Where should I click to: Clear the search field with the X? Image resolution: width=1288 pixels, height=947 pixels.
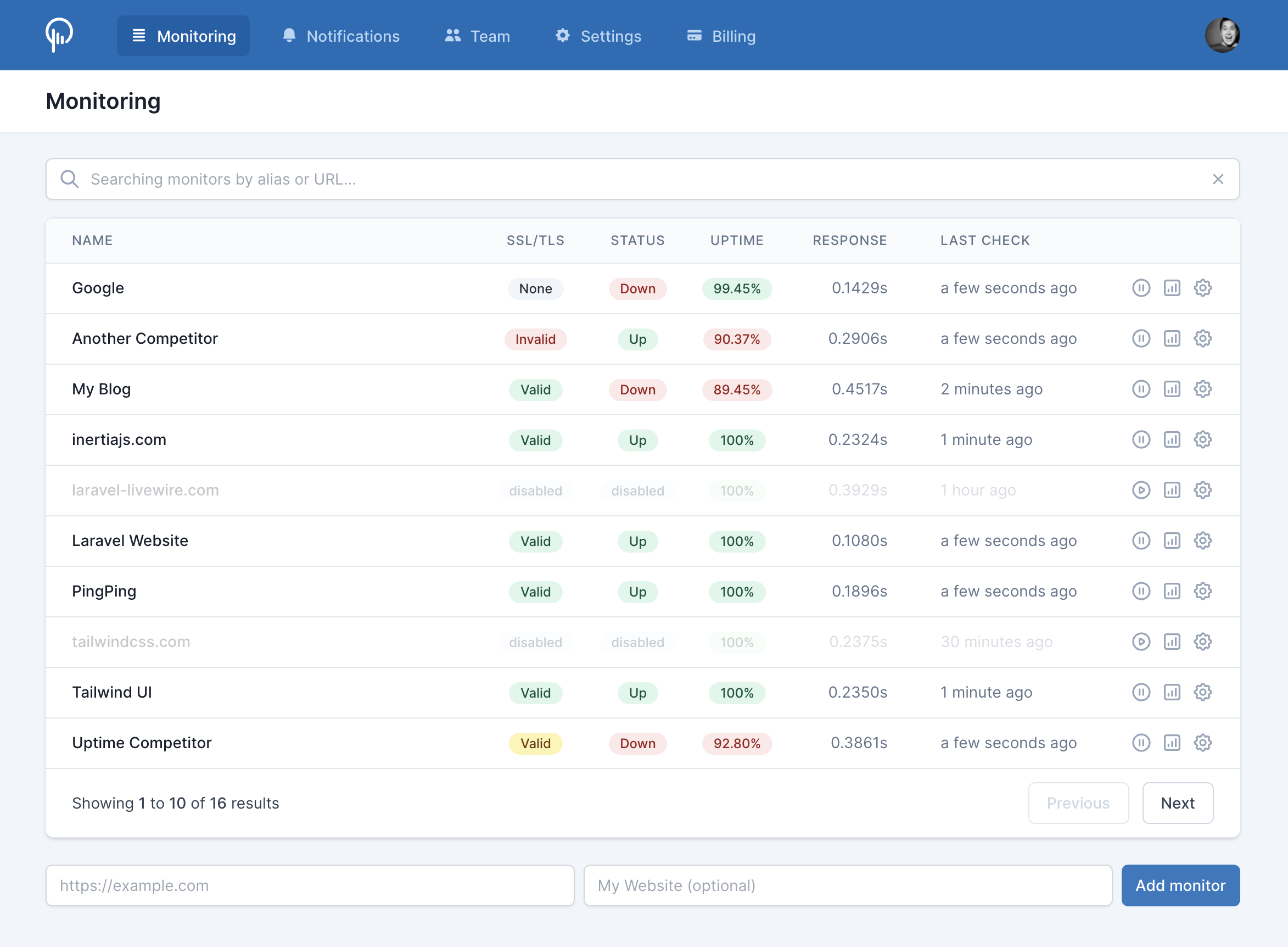1218,179
